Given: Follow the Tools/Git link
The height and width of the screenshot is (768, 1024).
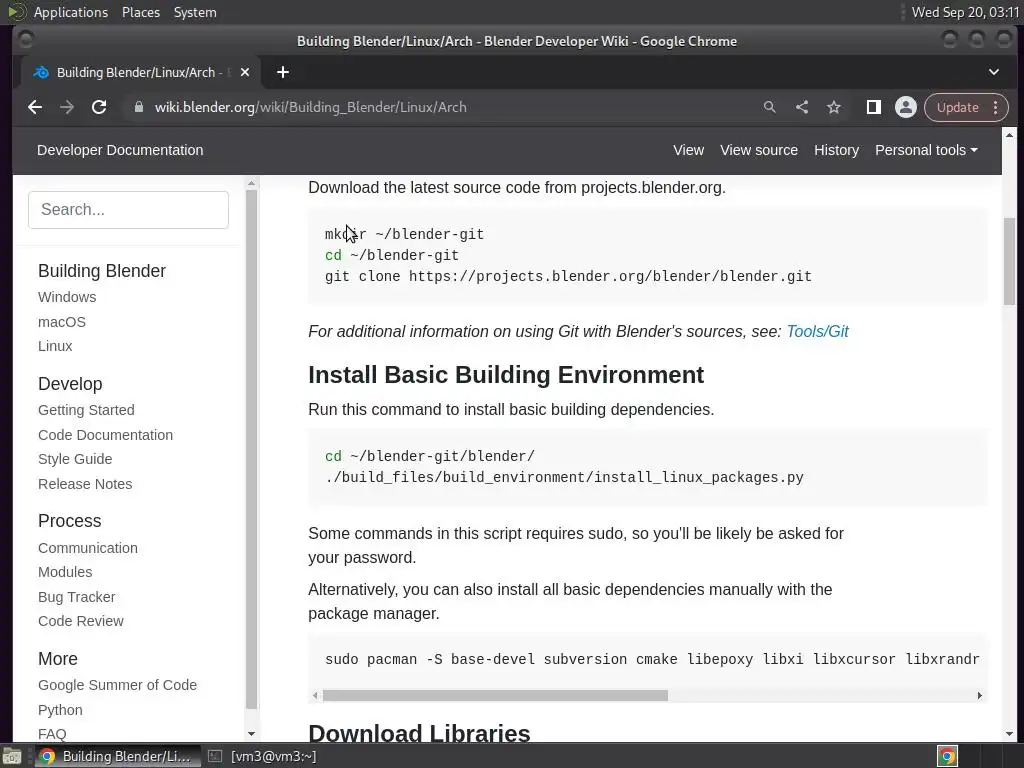Looking at the screenshot, I should coord(817,332).
